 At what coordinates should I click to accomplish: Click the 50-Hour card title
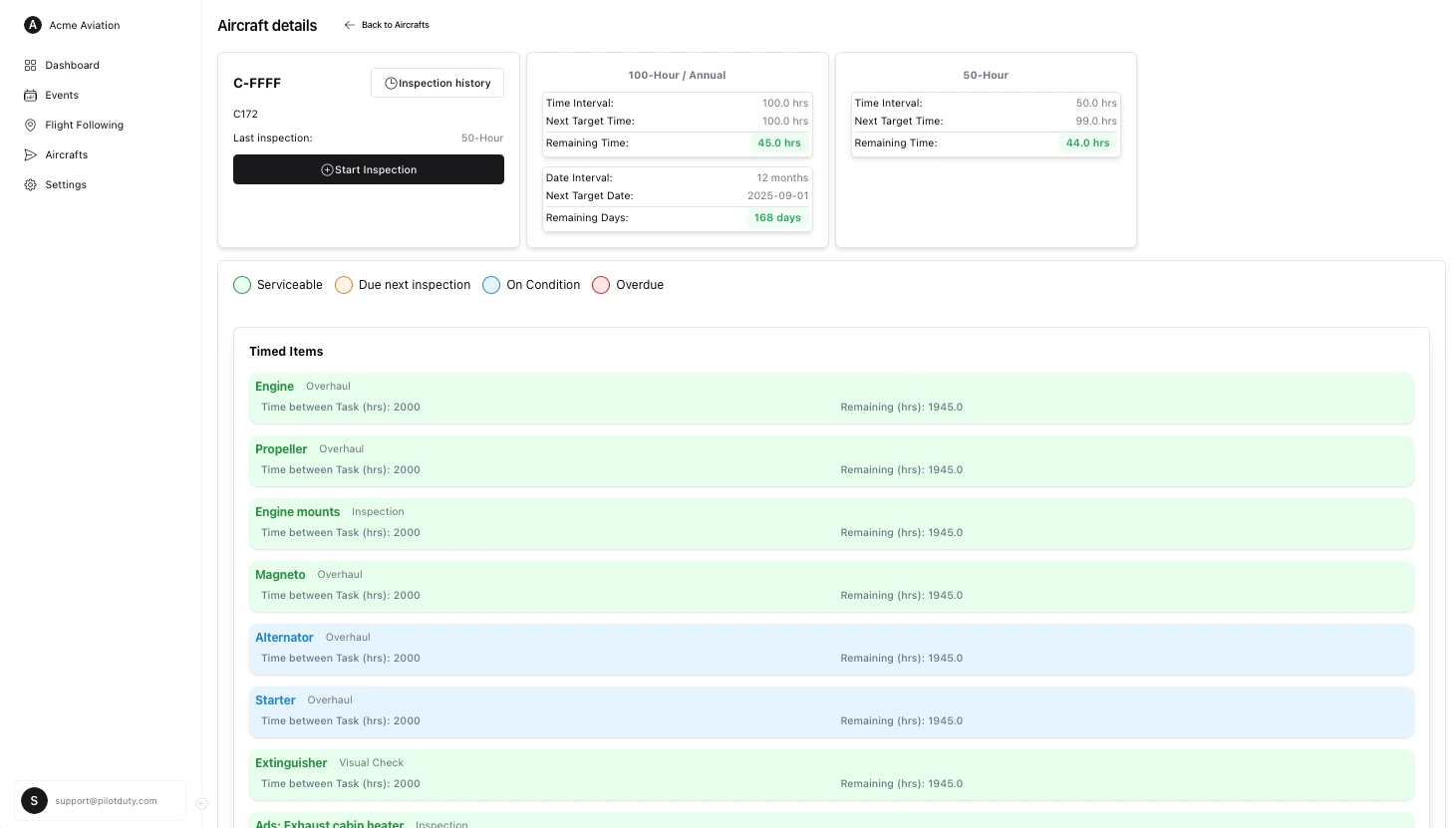(x=986, y=76)
